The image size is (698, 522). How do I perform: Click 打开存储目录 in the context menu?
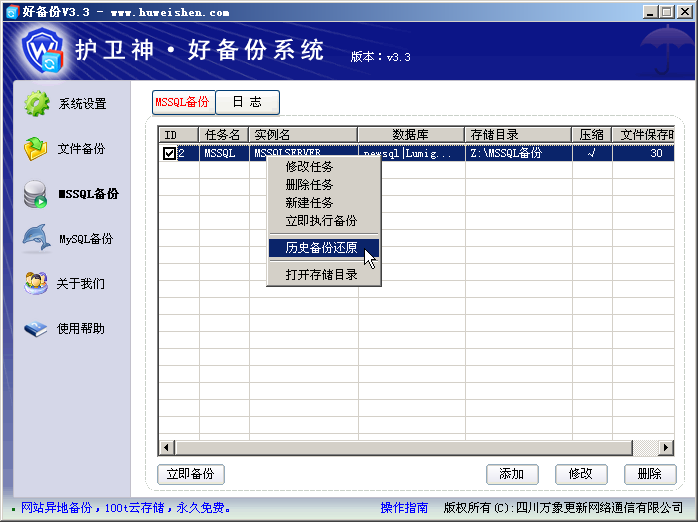[321, 274]
